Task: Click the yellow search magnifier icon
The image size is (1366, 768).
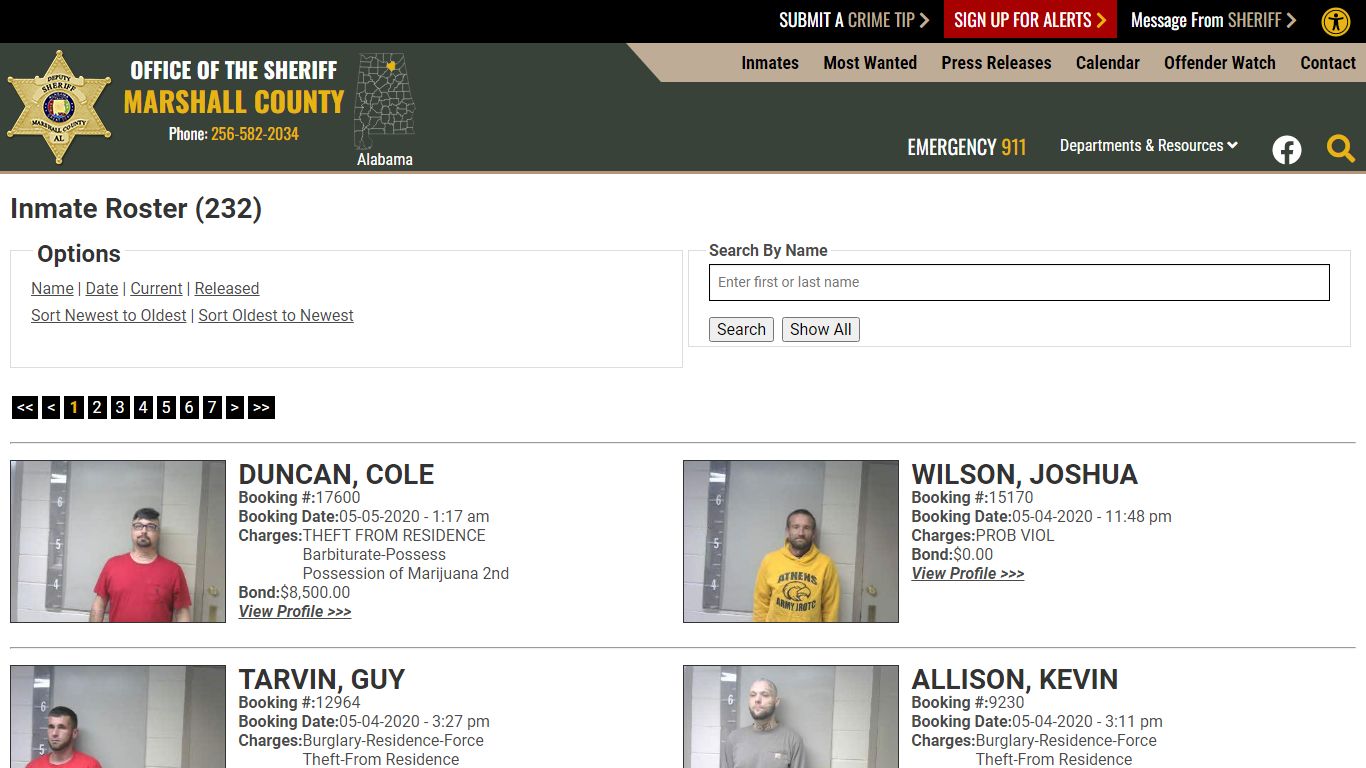Action: (1341, 149)
